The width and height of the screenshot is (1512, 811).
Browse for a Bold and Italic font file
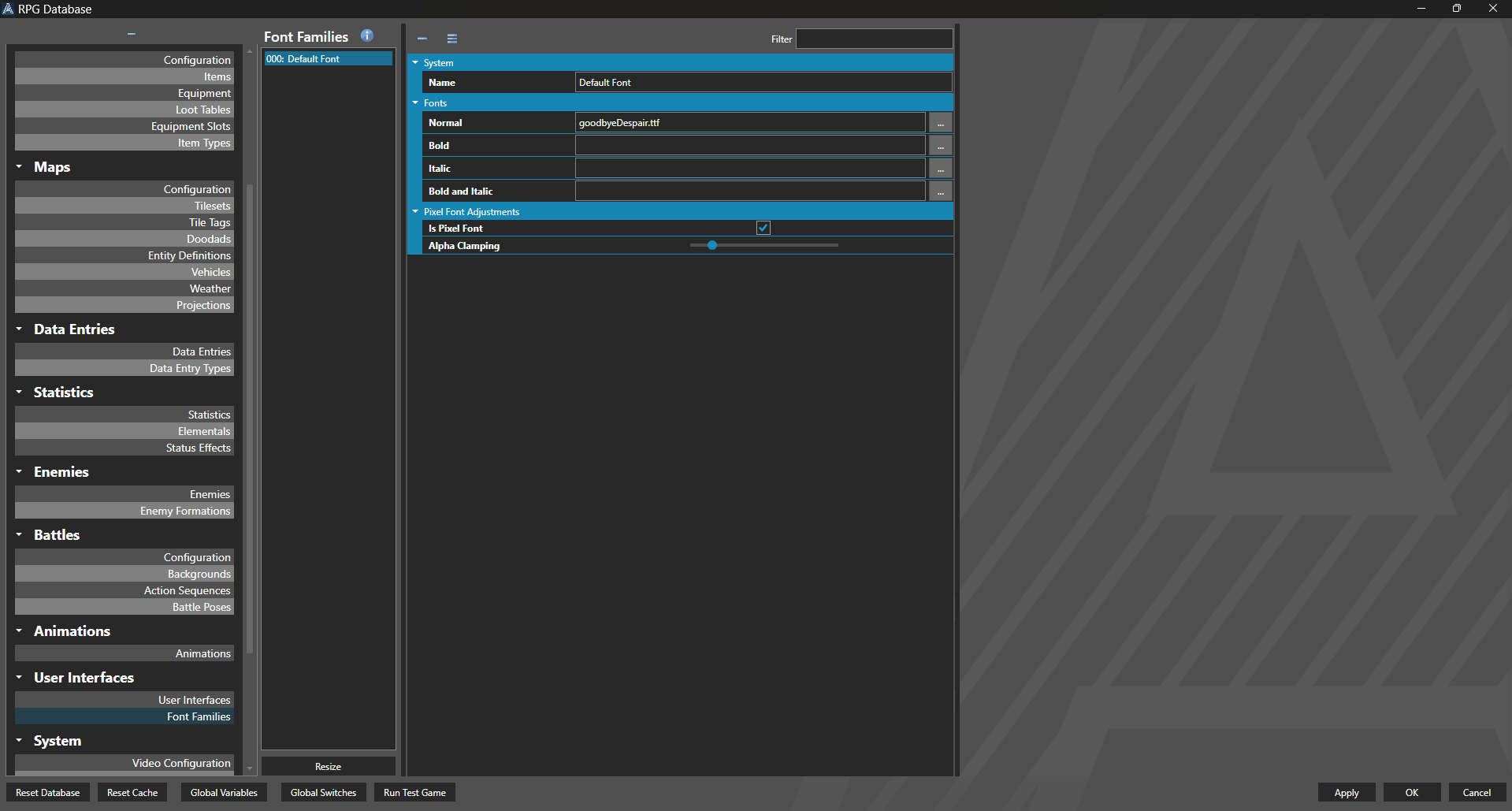[939, 191]
